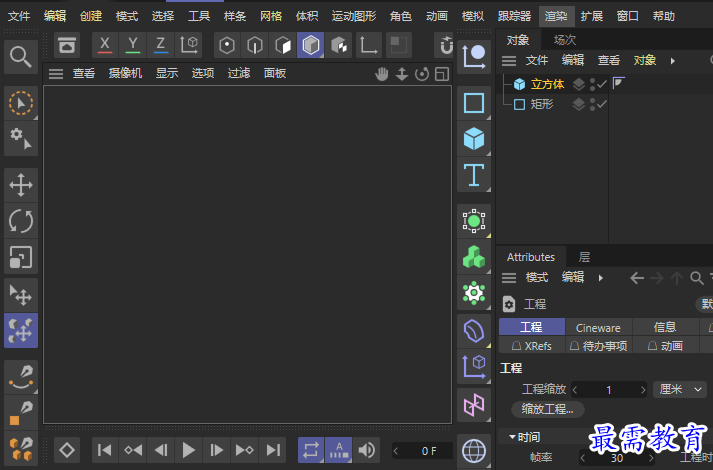The width and height of the screenshot is (713, 470).
Task: Select the spline pen sketch tool
Action: (20, 377)
